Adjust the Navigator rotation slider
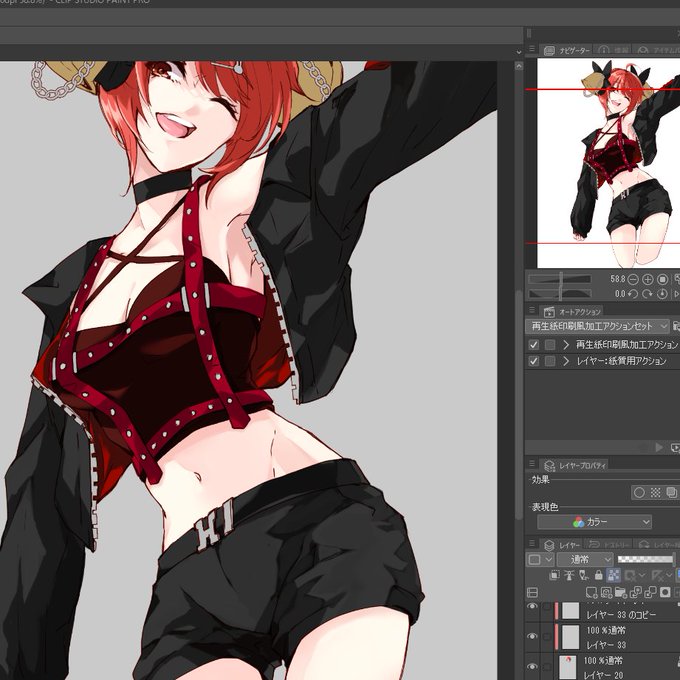Screen dimensions: 680x680 coord(560,294)
